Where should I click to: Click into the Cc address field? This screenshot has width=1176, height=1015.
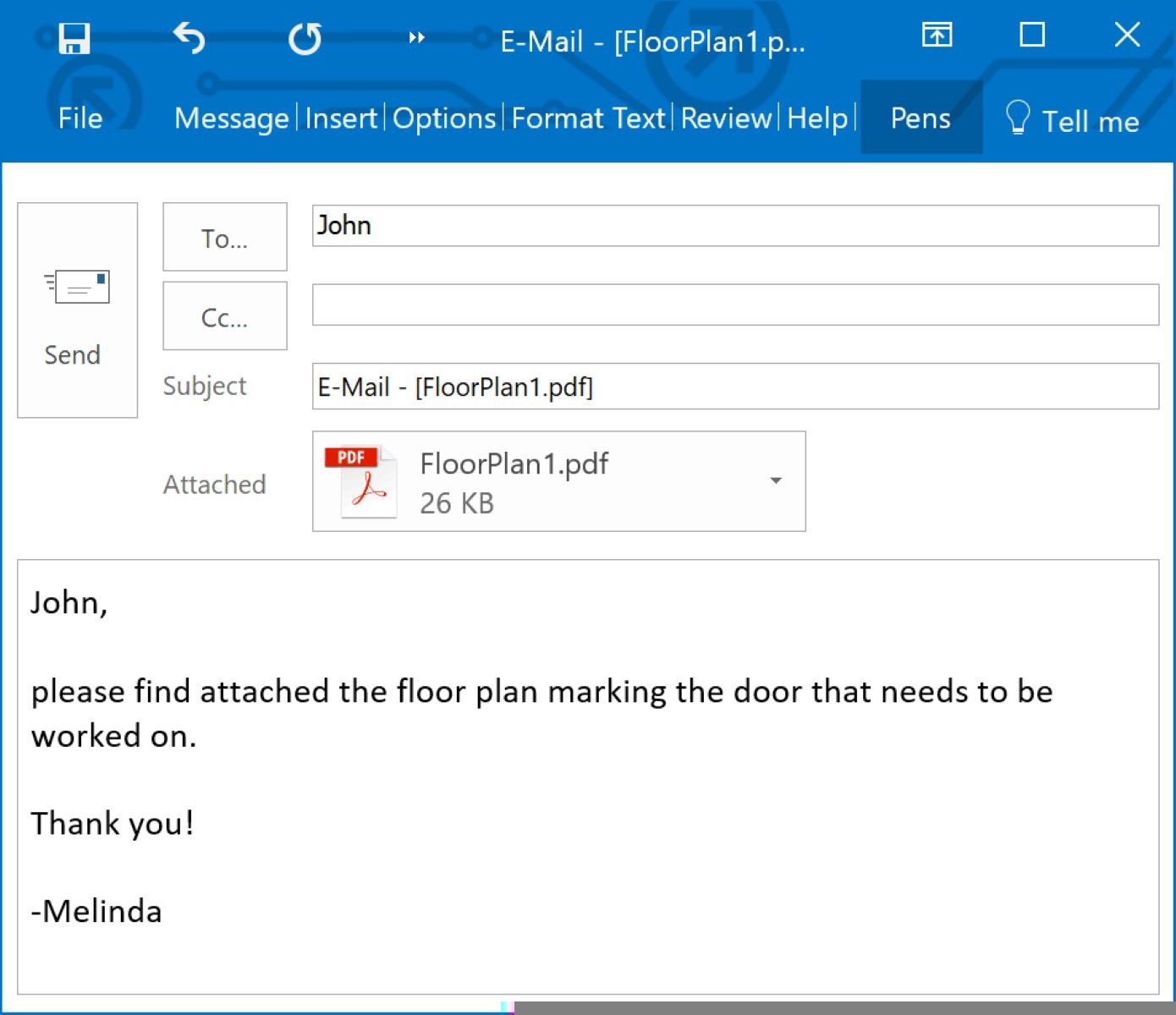(734, 304)
